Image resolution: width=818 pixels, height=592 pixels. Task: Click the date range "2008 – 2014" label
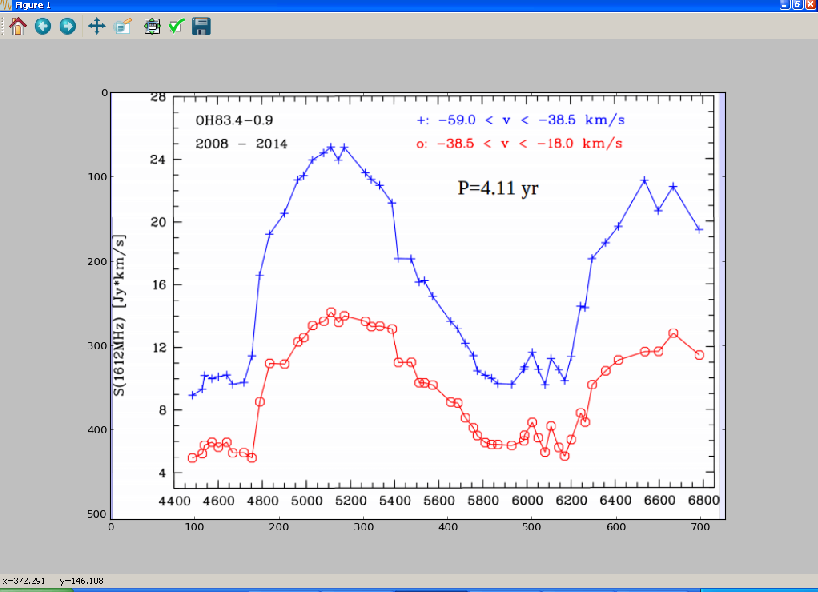242,144
